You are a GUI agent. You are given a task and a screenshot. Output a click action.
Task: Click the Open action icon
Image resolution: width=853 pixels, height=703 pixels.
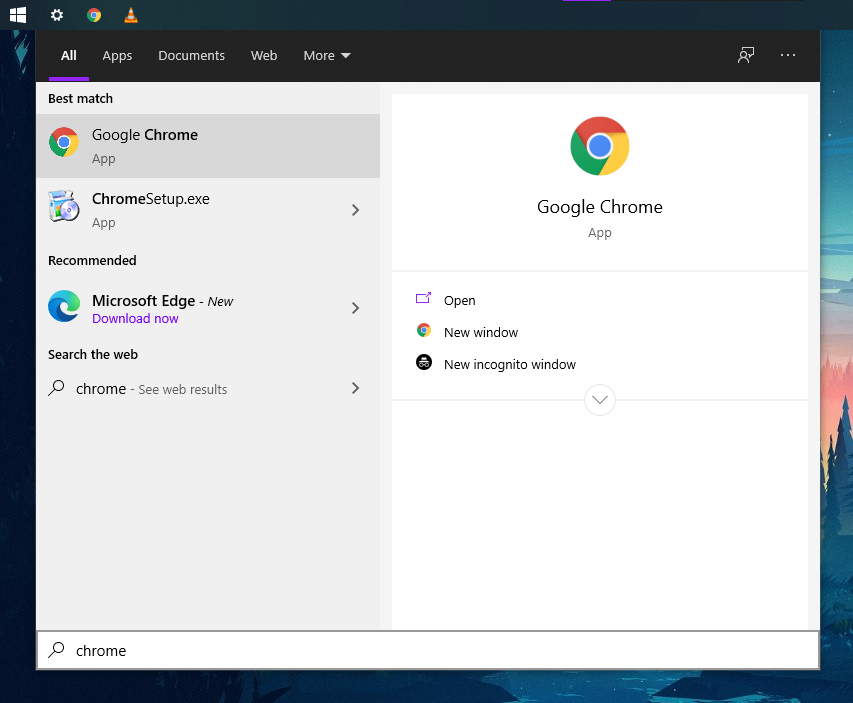pyautogui.click(x=423, y=298)
